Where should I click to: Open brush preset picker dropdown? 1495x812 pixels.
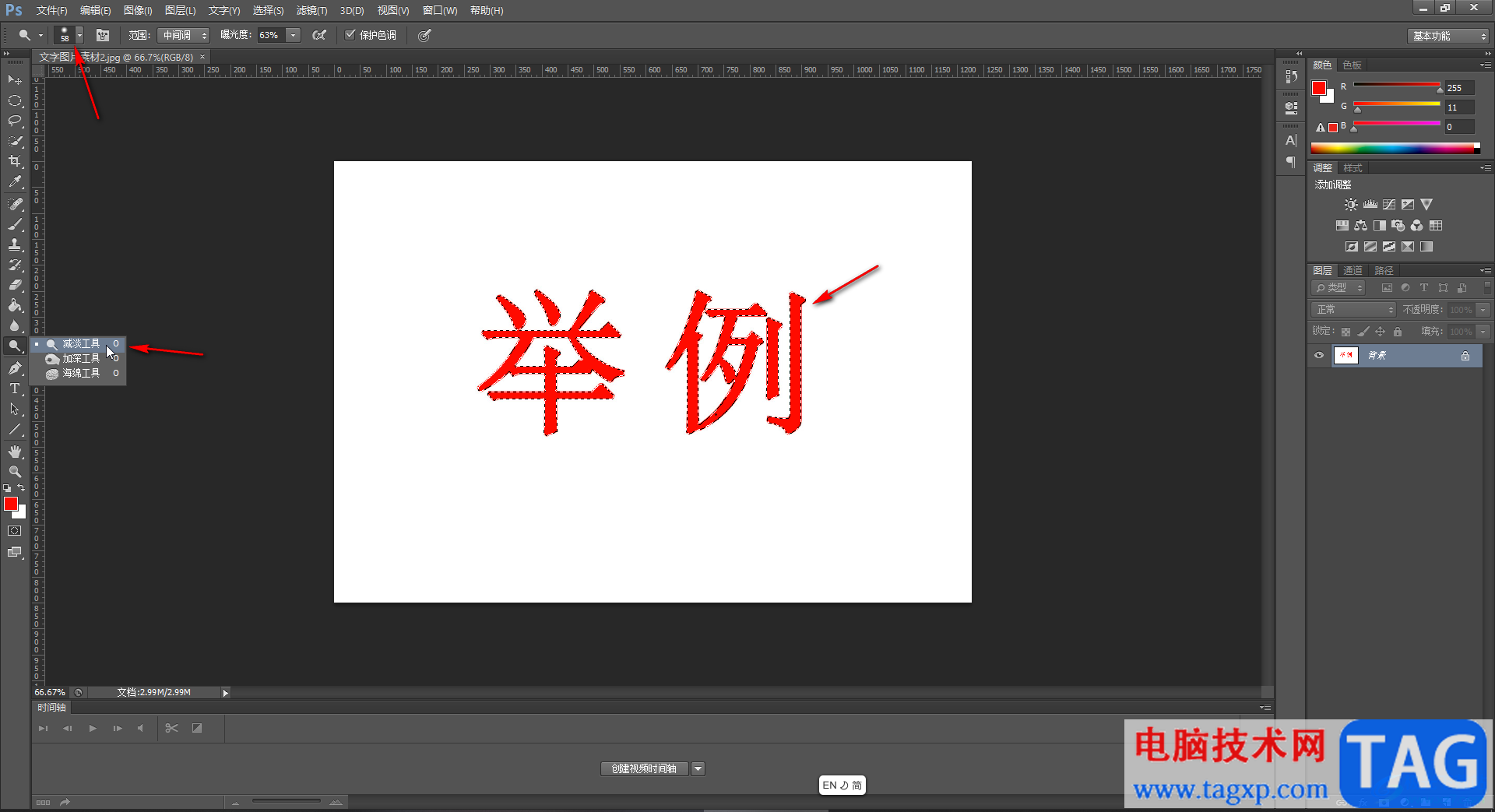pyautogui.click(x=79, y=35)
